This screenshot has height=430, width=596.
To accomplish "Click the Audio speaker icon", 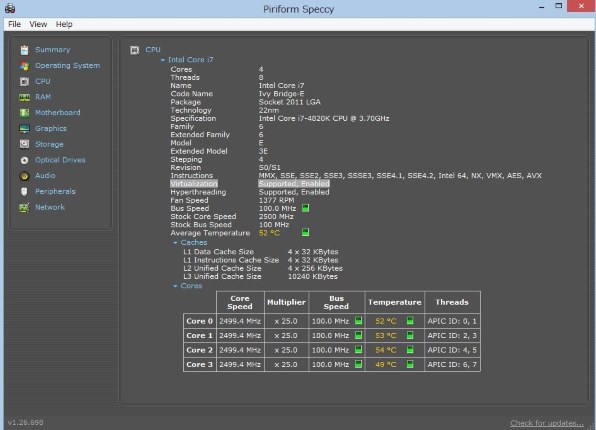I will [x=24, y=176].
